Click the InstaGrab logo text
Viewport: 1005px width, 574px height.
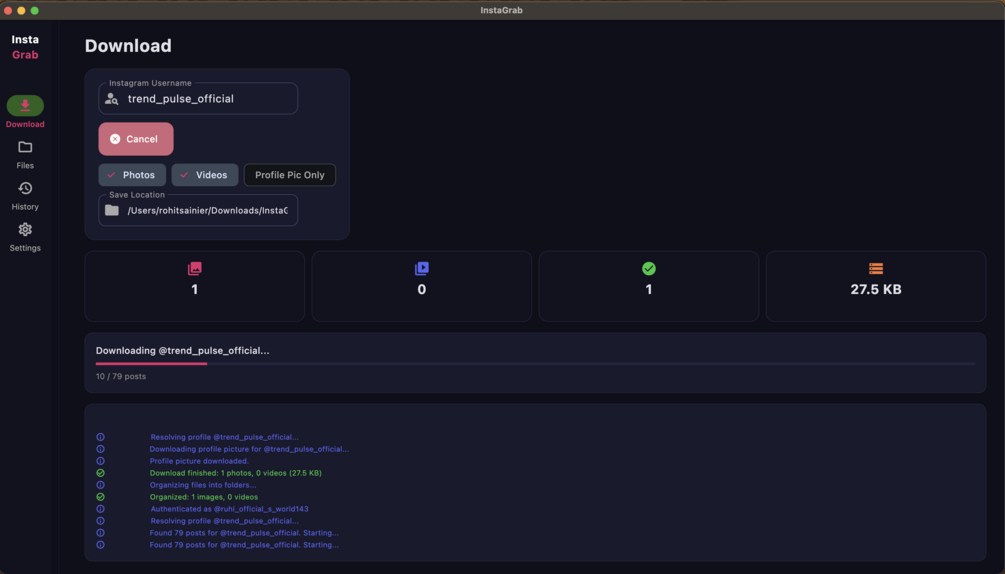(25, 47)
